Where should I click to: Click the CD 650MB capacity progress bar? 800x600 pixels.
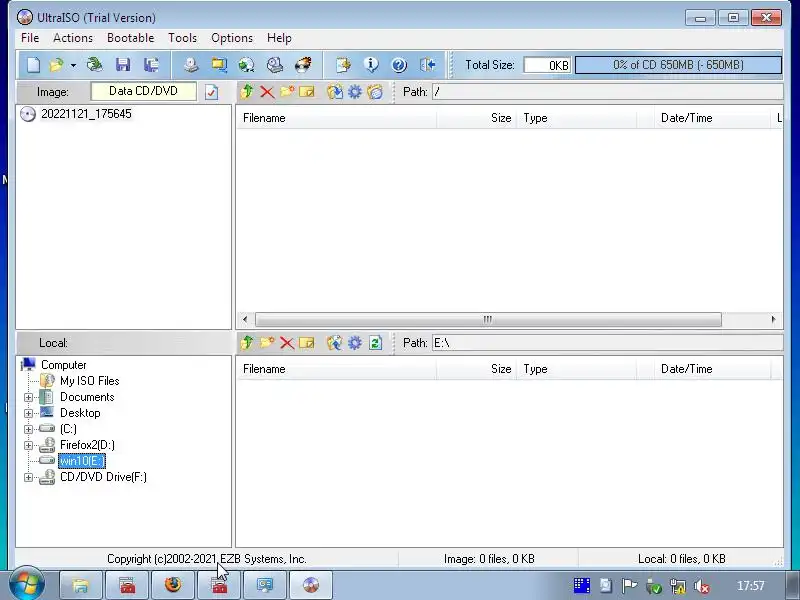[678, 65]
